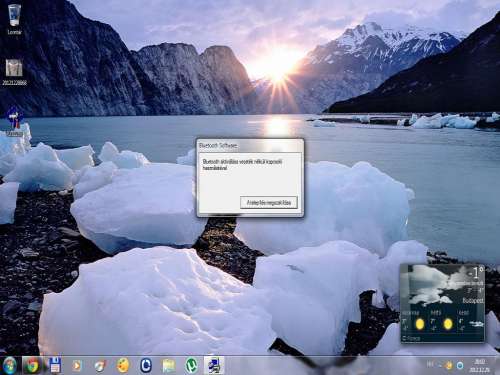Select the Bluetooth activation message text
Screen dimensions: 500x375
pyautogui.click(x=242, y=165)
